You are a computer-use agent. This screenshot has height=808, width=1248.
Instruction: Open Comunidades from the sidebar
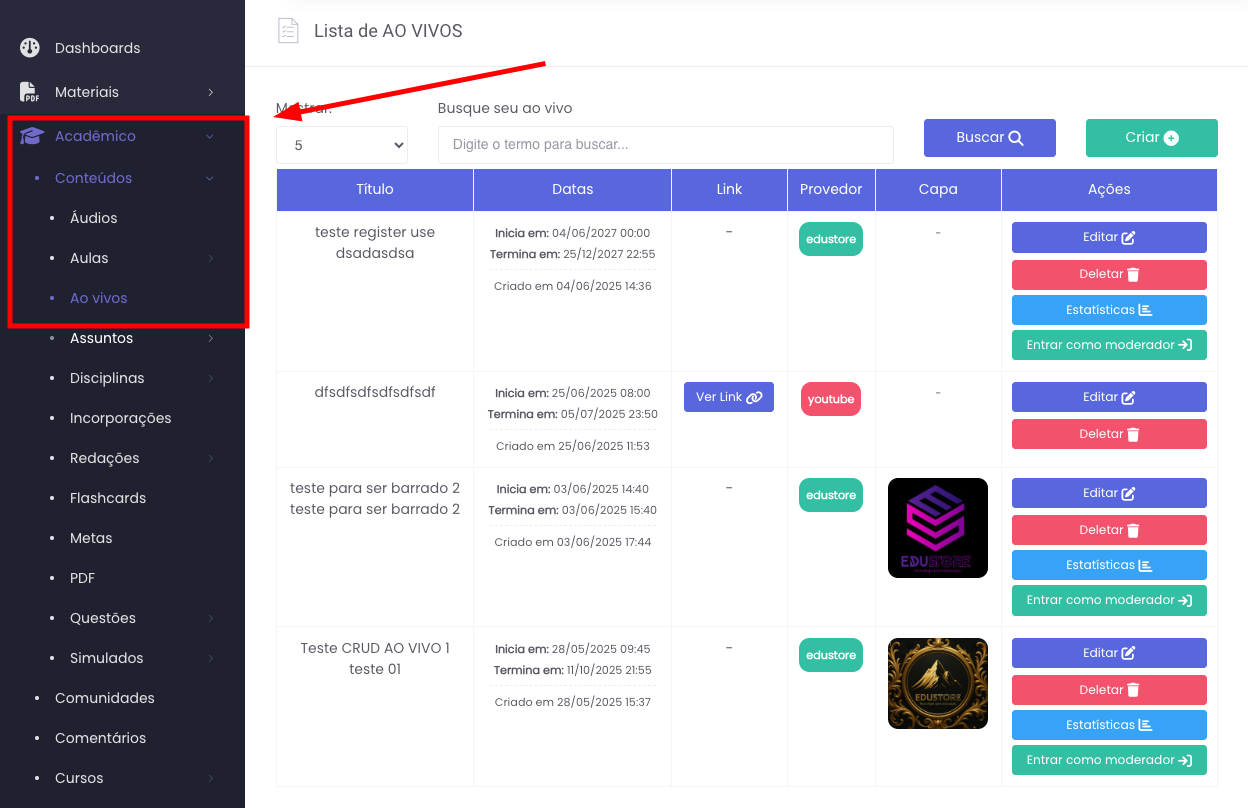tap(105, 698)
